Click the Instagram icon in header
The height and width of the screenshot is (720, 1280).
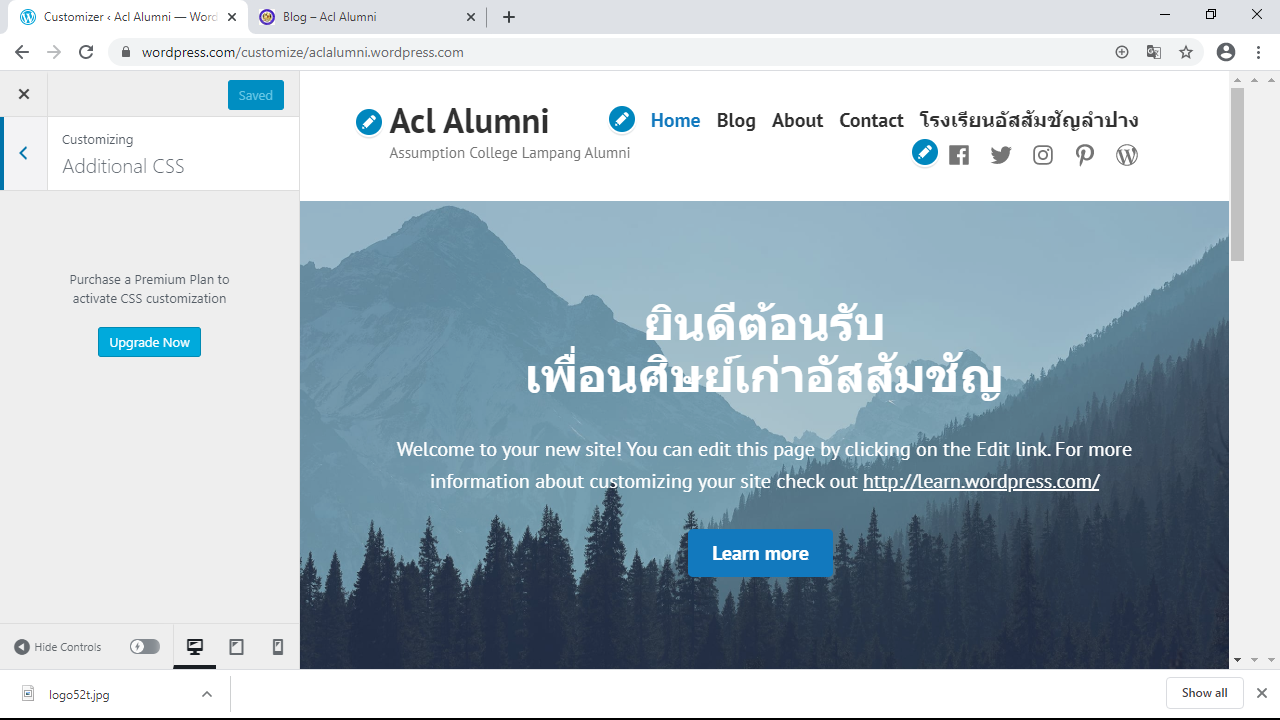tap(1043, 155)
